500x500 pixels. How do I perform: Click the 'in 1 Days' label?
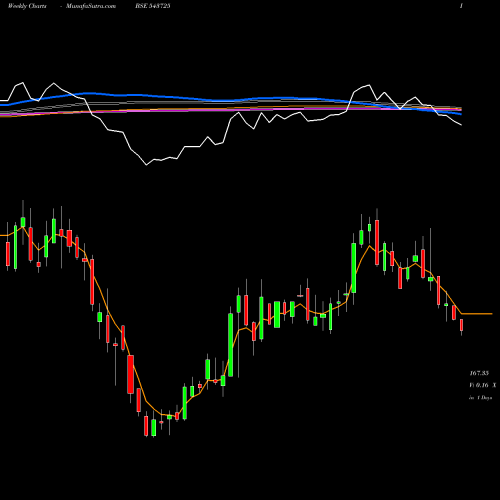[481, 398]
